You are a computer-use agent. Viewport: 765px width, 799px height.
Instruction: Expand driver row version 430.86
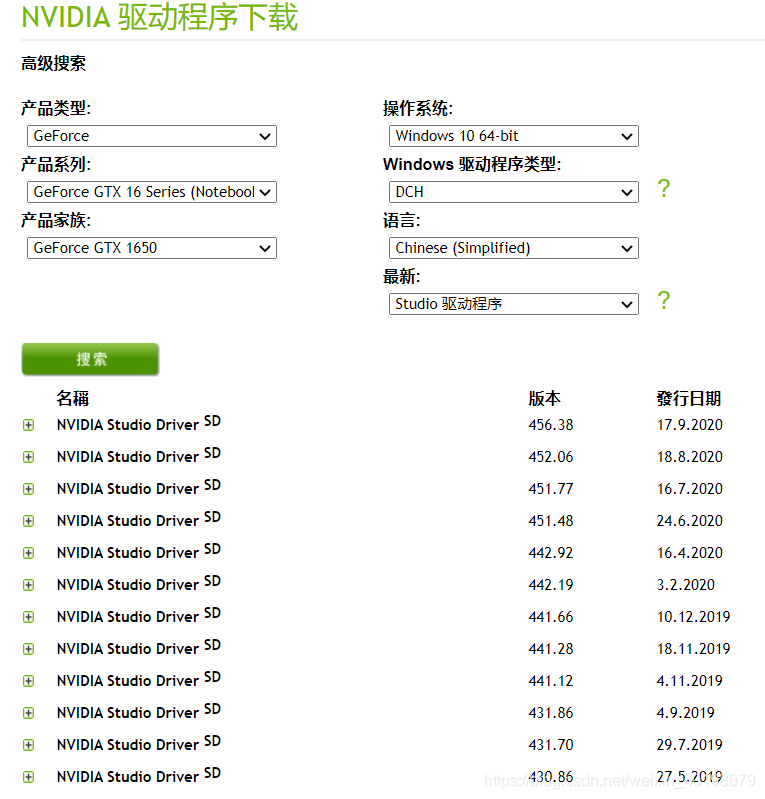click(29, 777)
